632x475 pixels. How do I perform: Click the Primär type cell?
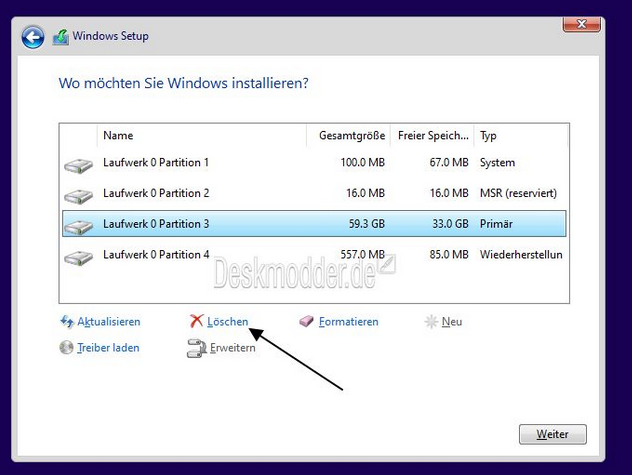496,224
